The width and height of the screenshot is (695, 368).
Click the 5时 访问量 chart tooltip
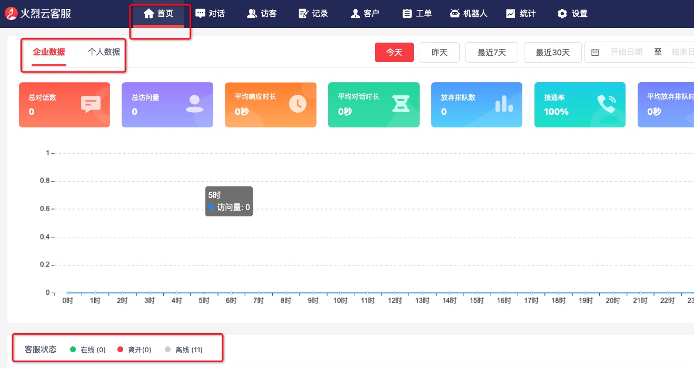(229, 201)
